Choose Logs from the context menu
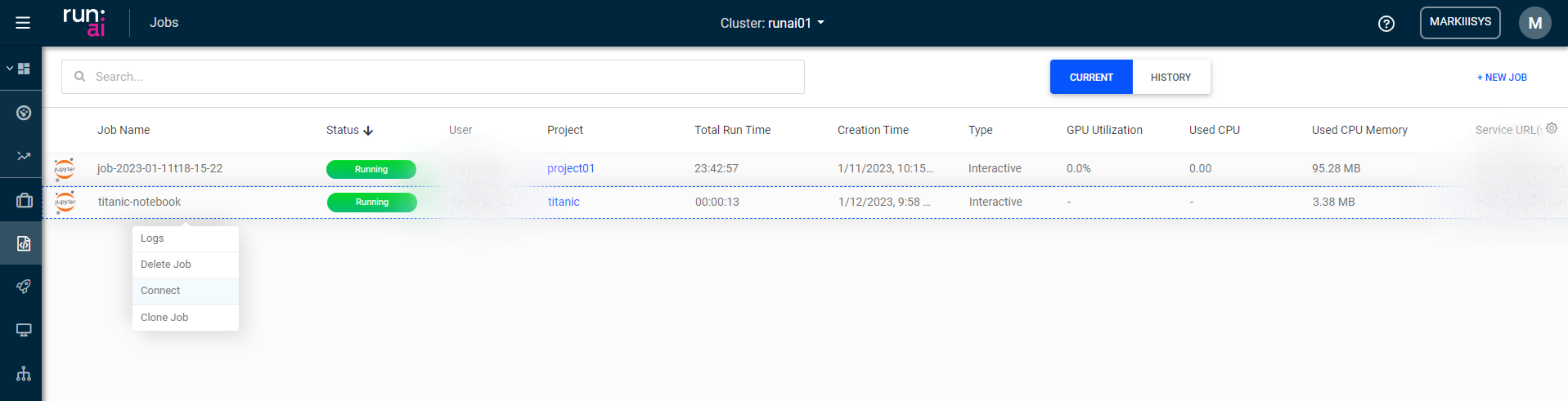Viewport: 1568px width, 401px height. point(186,238)
